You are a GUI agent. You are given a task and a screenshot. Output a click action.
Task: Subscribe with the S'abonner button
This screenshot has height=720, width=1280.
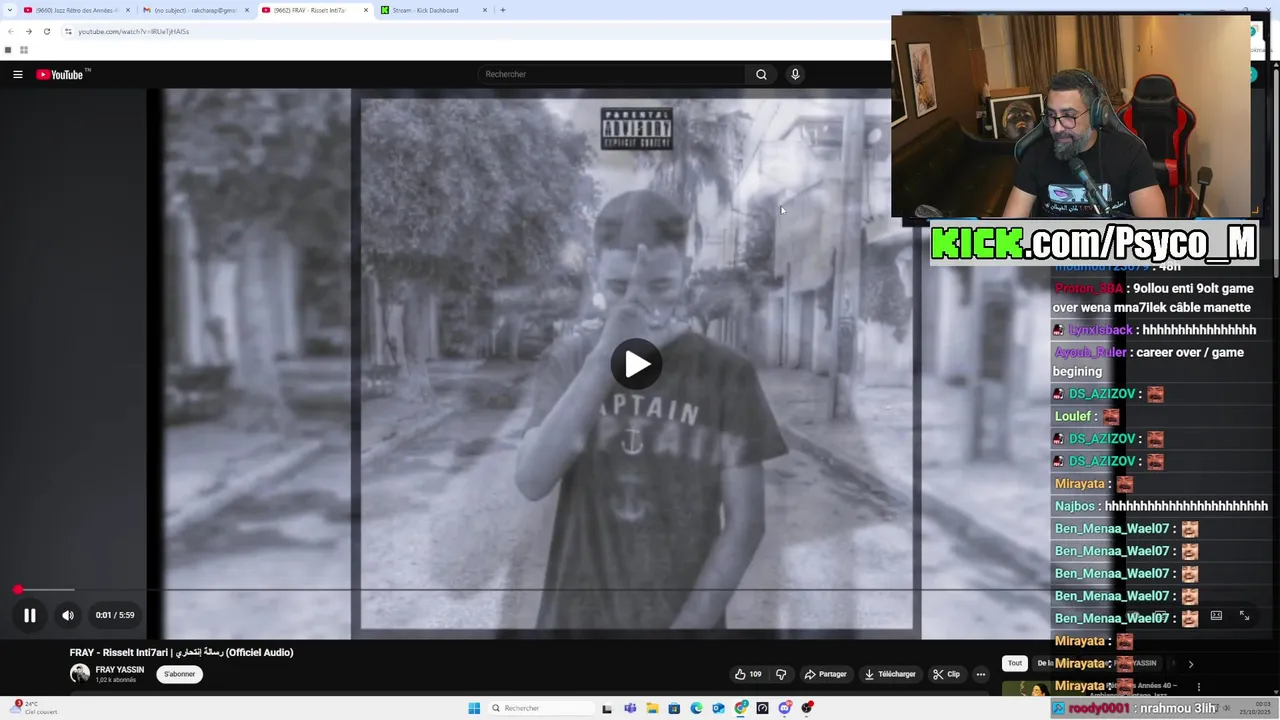tap(180, 674)
